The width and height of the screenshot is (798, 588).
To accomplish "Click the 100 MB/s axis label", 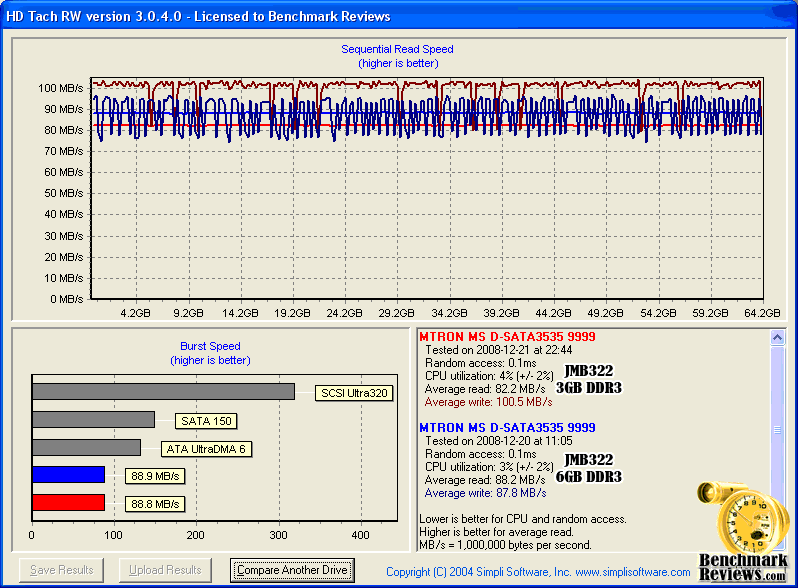I will click(x=61, y=88).
